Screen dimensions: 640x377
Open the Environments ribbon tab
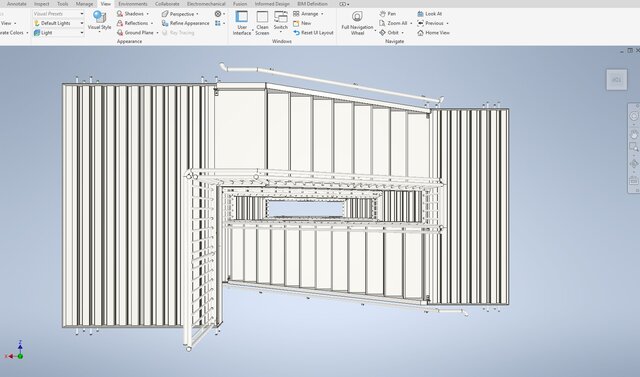click(x=133, y=4)
